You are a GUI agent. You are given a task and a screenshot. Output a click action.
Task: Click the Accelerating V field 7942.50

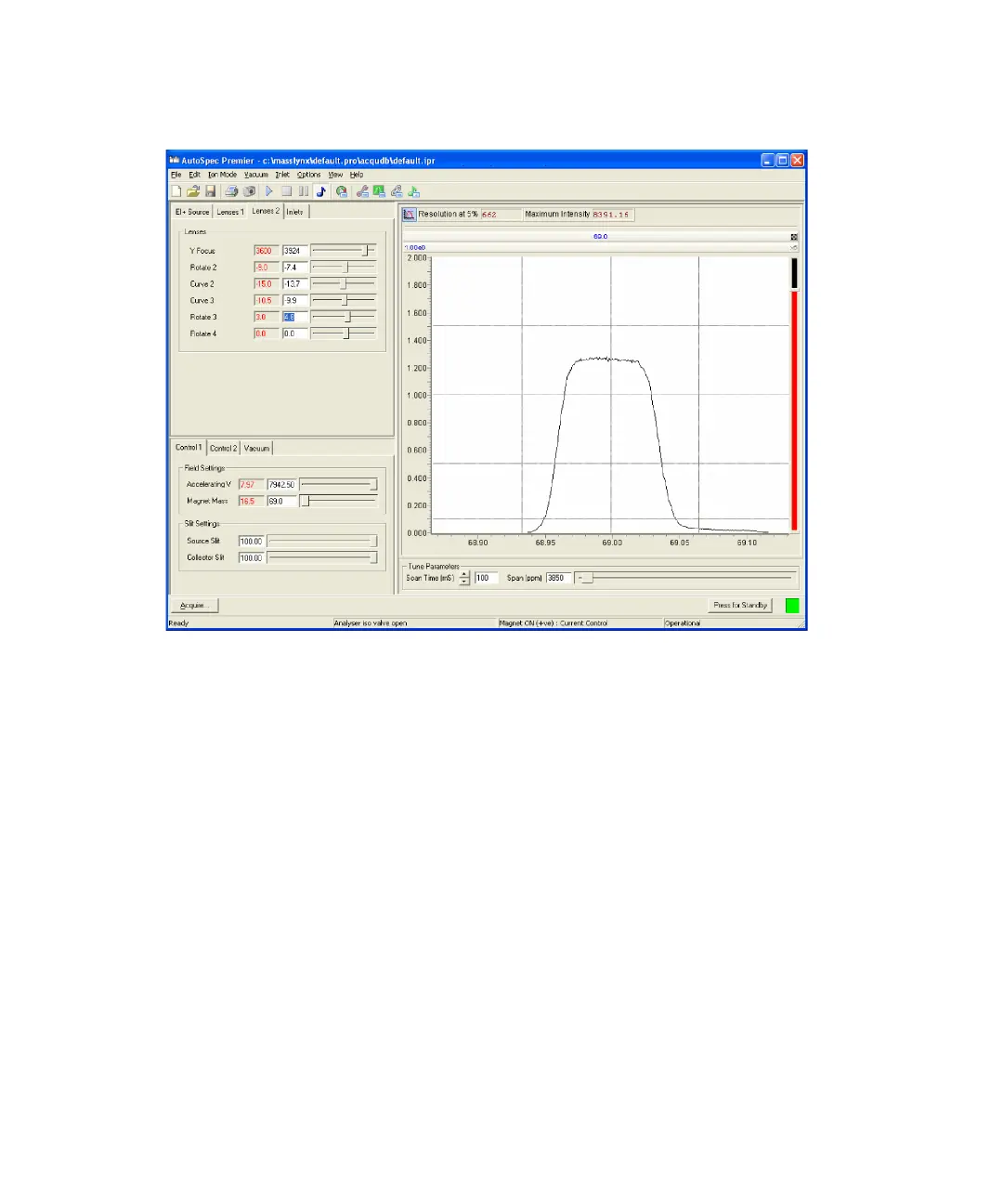[x=281, y=485]
